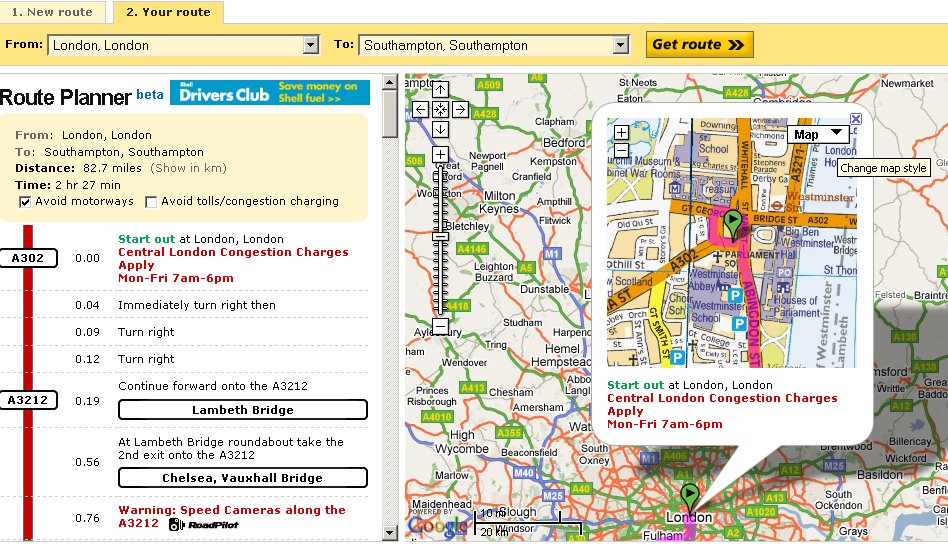Click the A3212 road sign badge

pyautogui.click(x=28, y=400)
